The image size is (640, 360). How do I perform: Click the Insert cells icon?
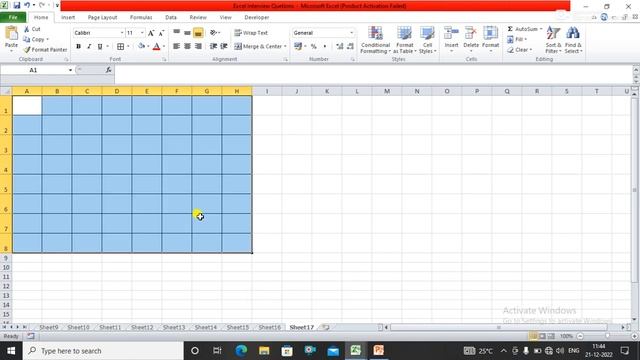tap(451, 33)
